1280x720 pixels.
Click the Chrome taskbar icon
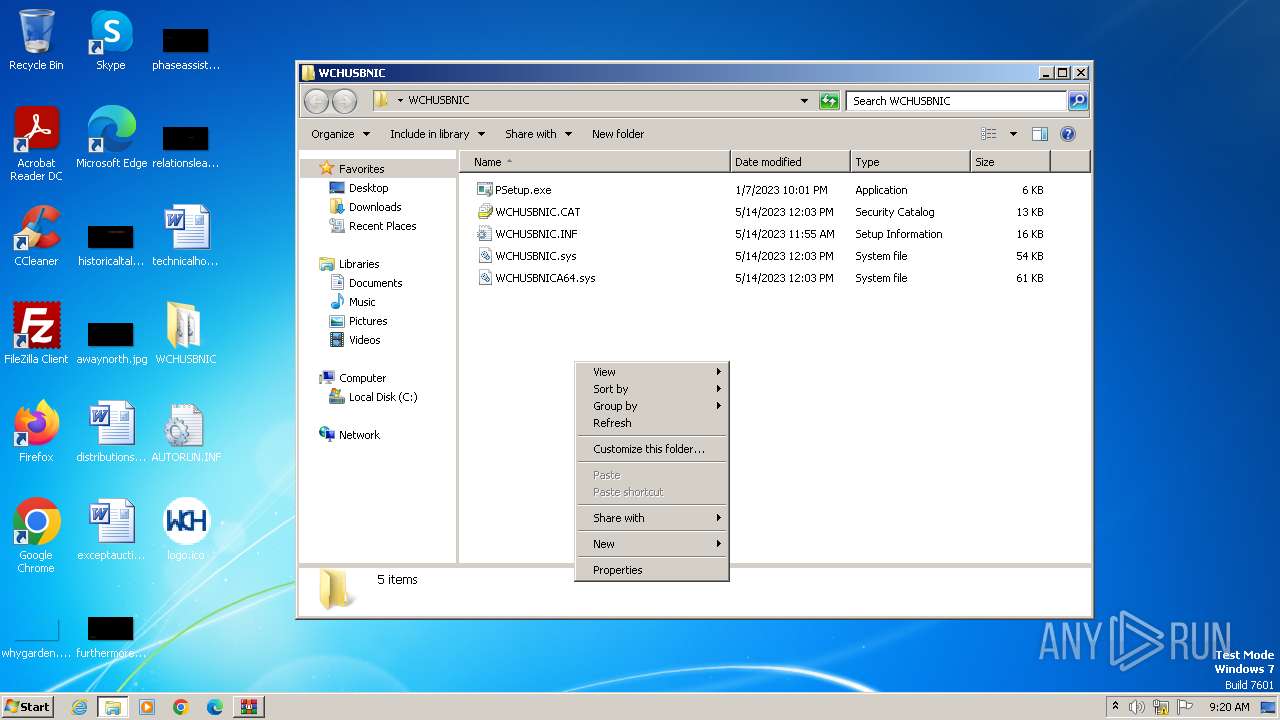click(181, 707)
